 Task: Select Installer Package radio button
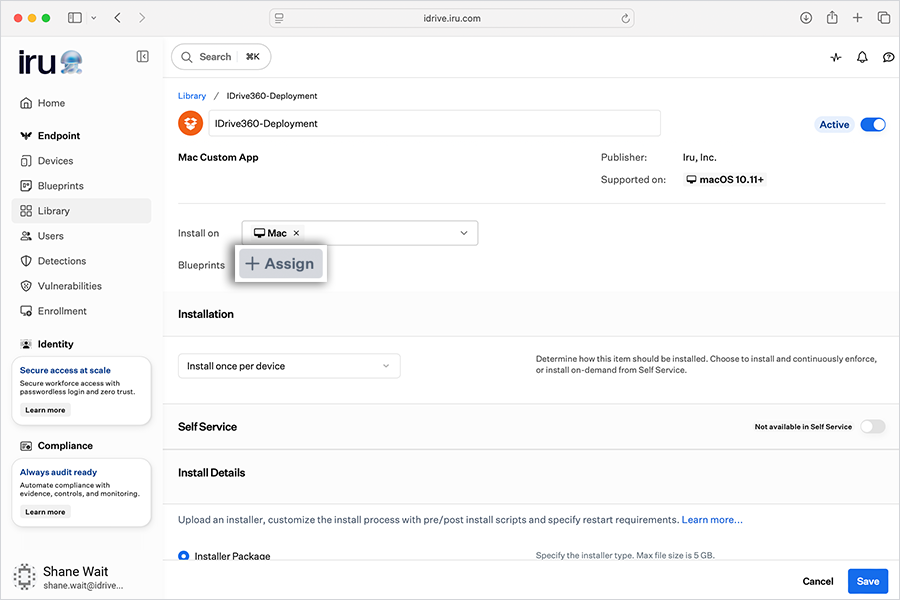tap(184, 556)
